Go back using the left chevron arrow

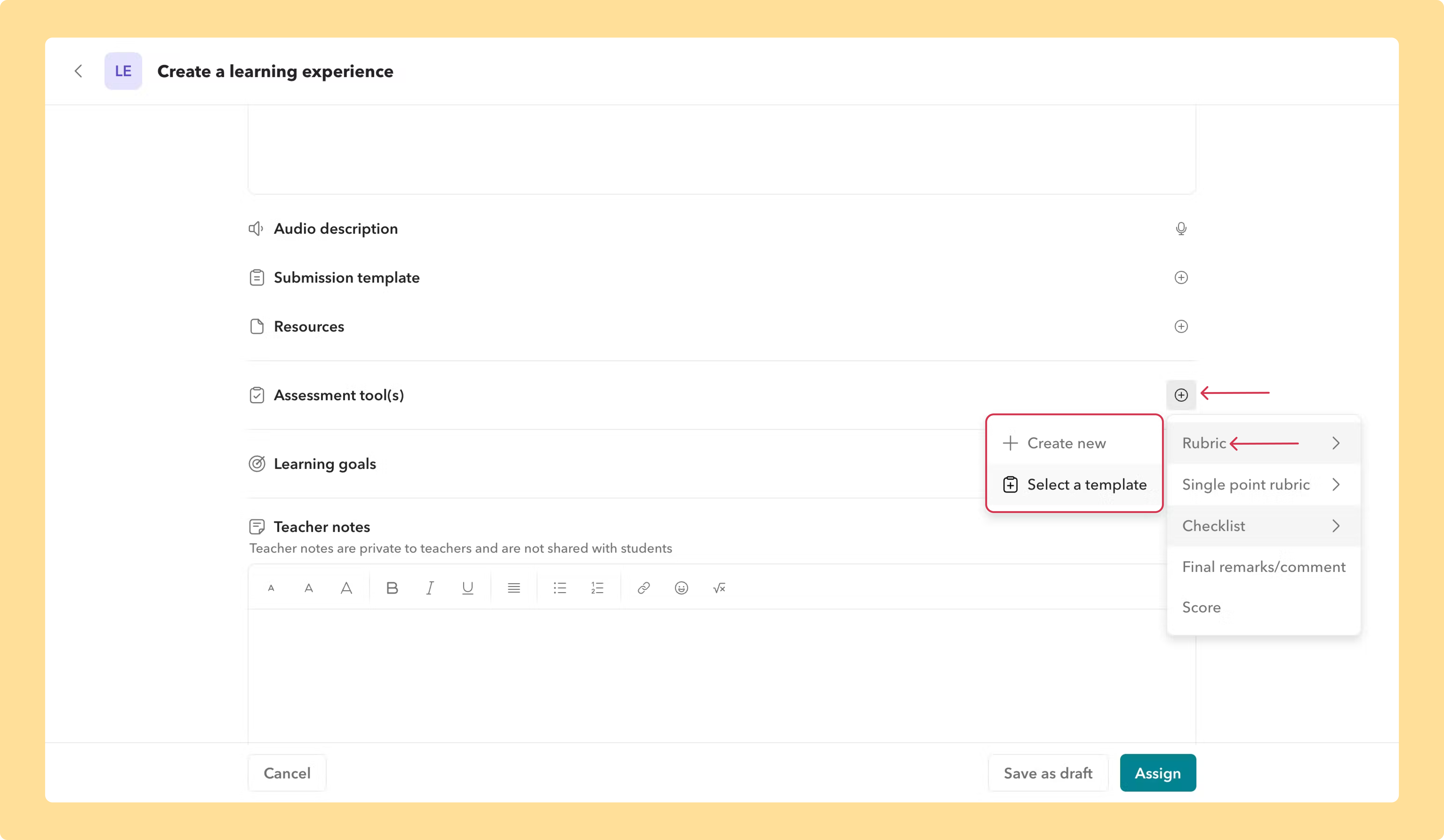point(78,71)
